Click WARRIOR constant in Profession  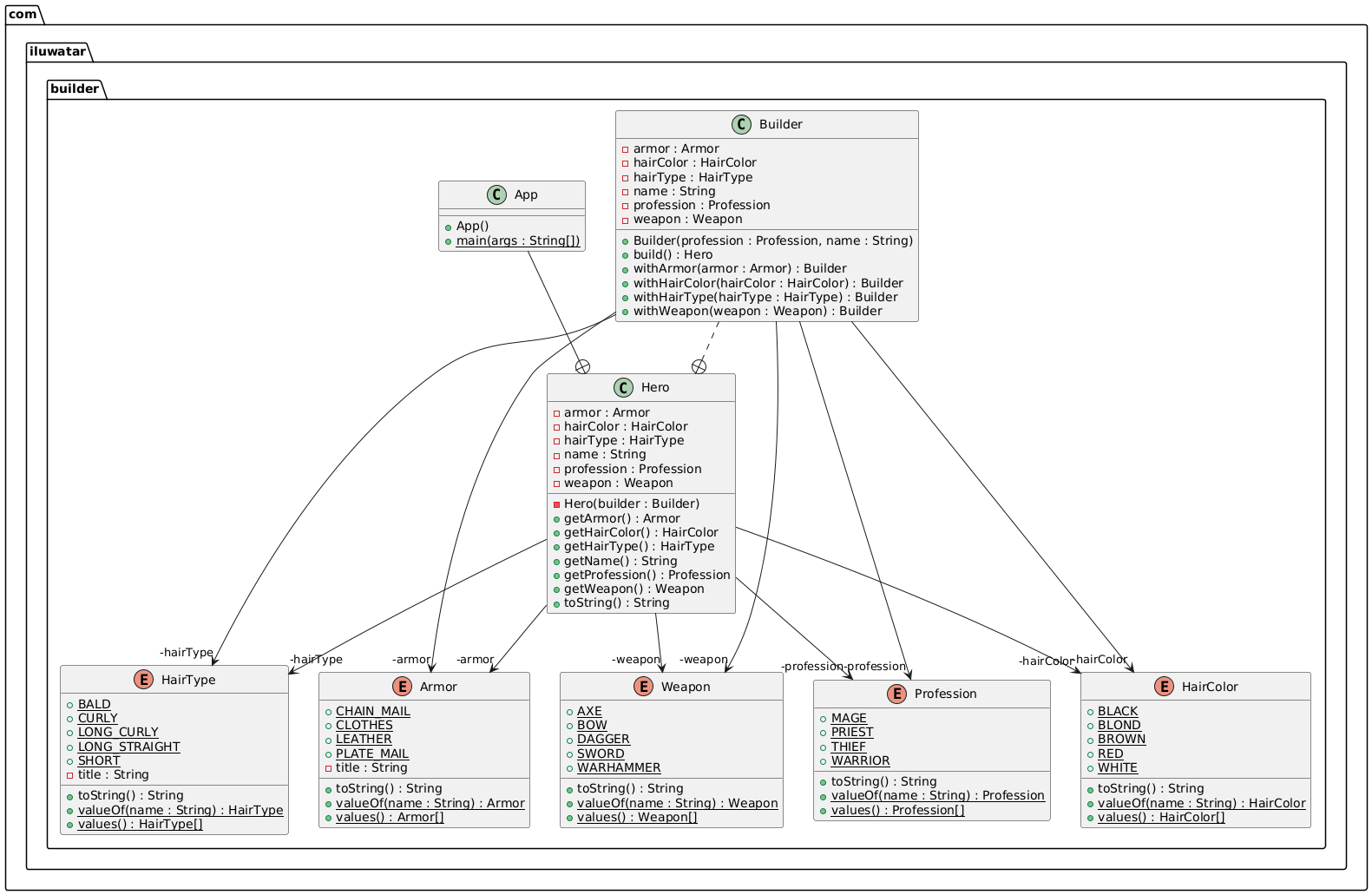point(860,760)
